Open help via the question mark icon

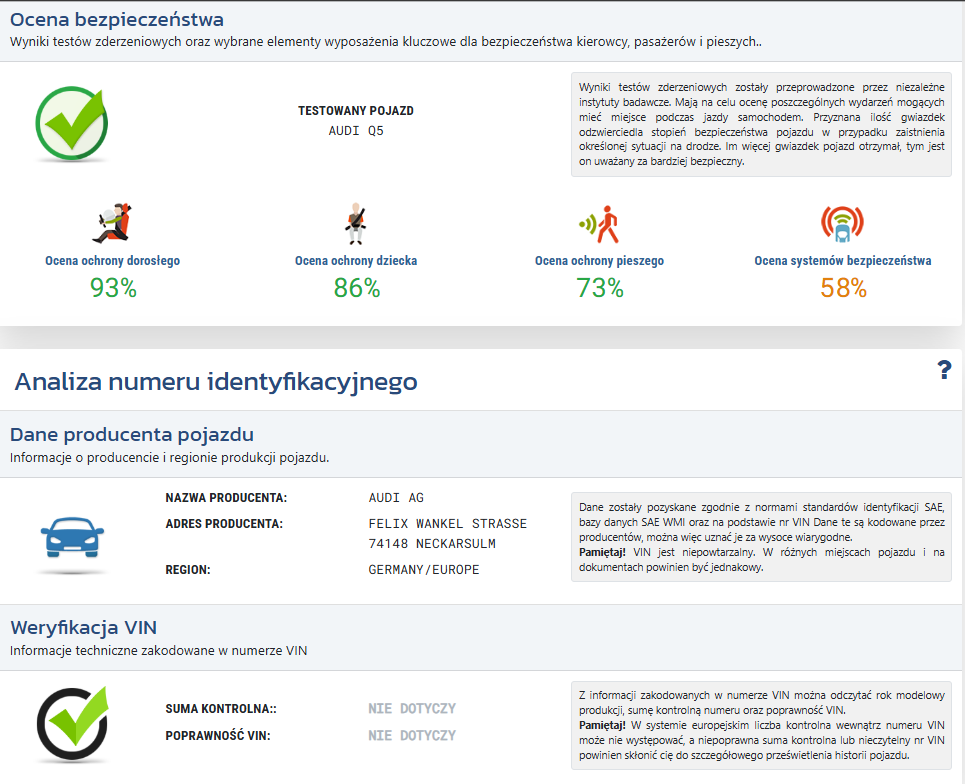pos(943,371)
